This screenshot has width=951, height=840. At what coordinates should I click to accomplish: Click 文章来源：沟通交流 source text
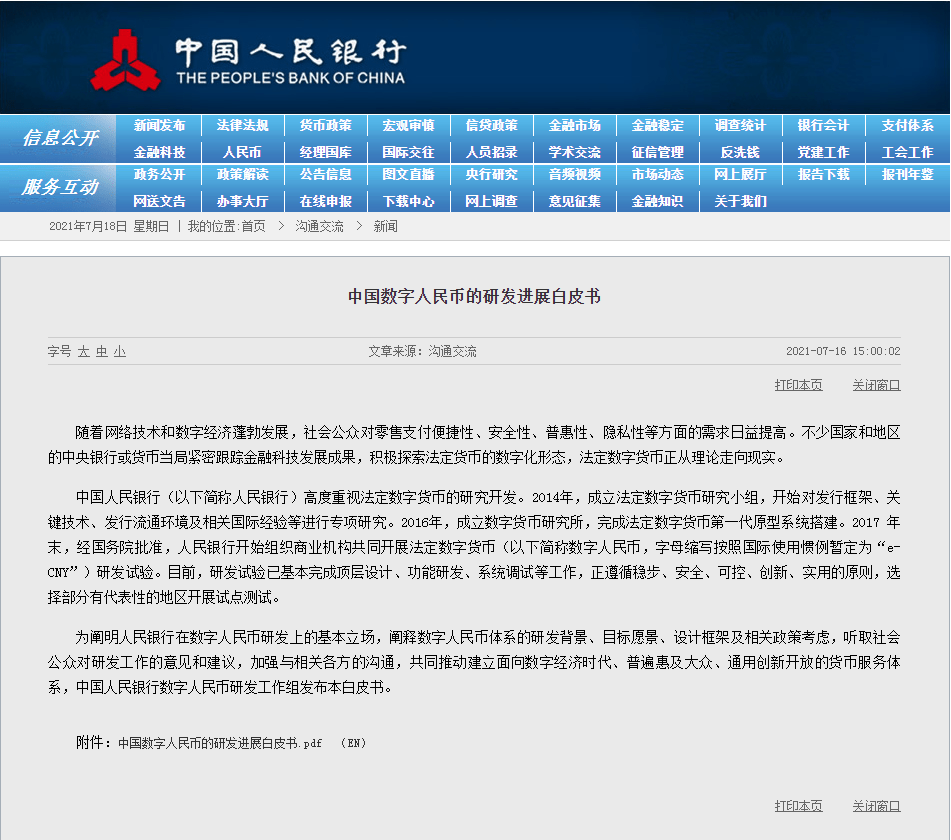pyautogui.click(x=422, y=352)
